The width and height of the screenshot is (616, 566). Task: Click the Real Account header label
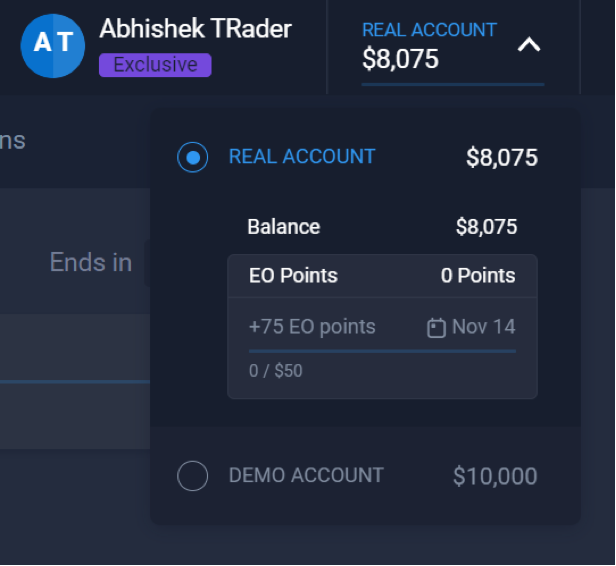point(429,30)
